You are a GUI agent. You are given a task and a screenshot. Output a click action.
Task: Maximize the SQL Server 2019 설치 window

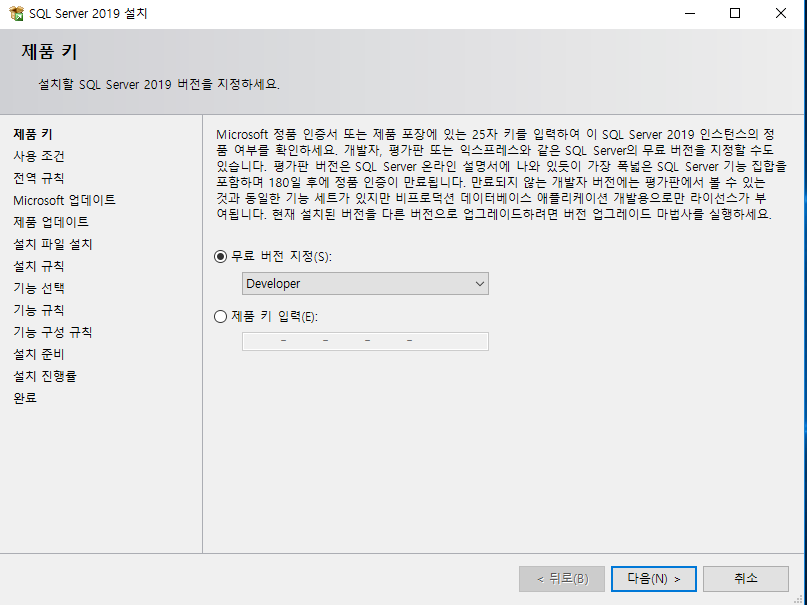tap(735, 13)
